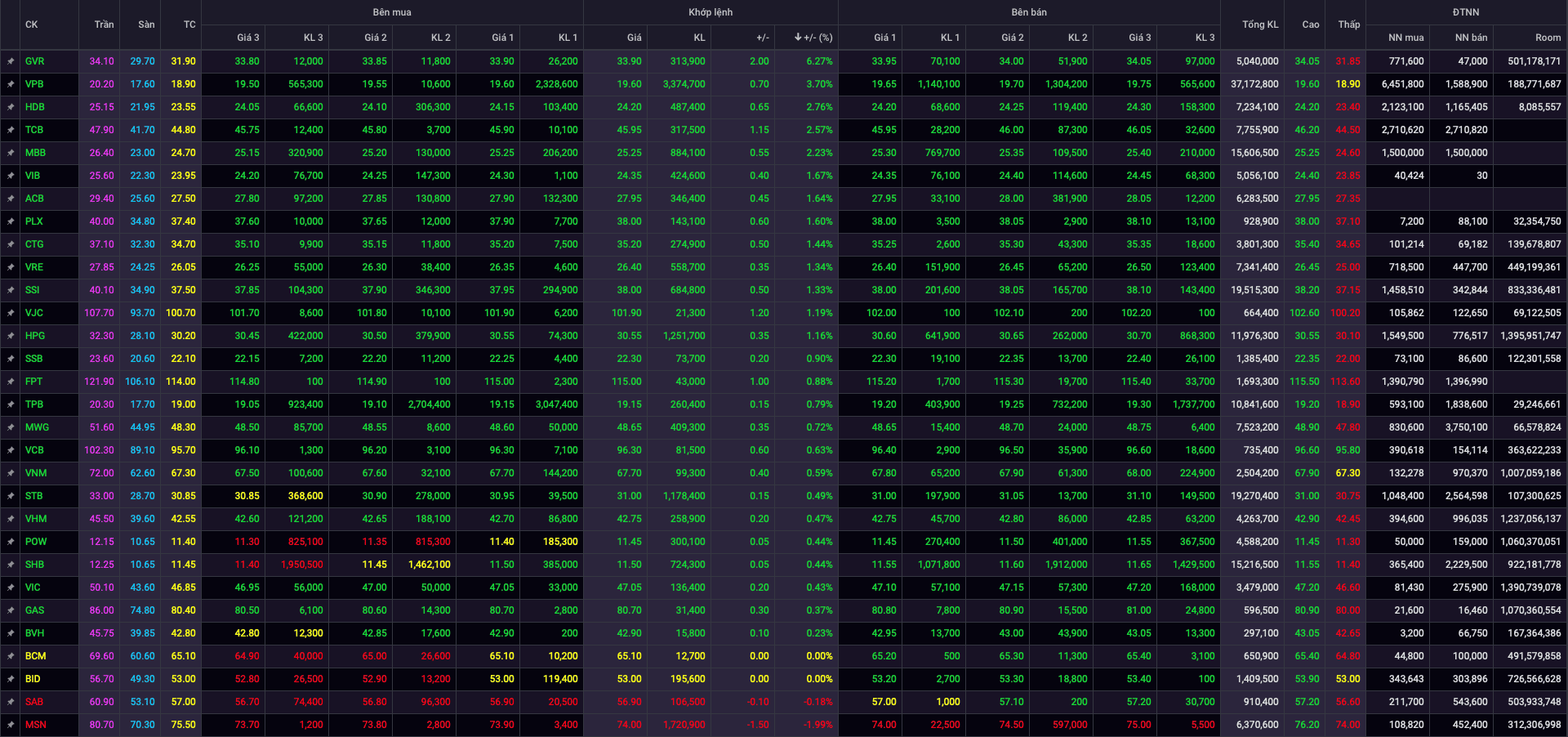This screenshot has width=1568, height=737.
Task: Pin the SSI row
Action: pyautogui.click(x=11, y=290)
